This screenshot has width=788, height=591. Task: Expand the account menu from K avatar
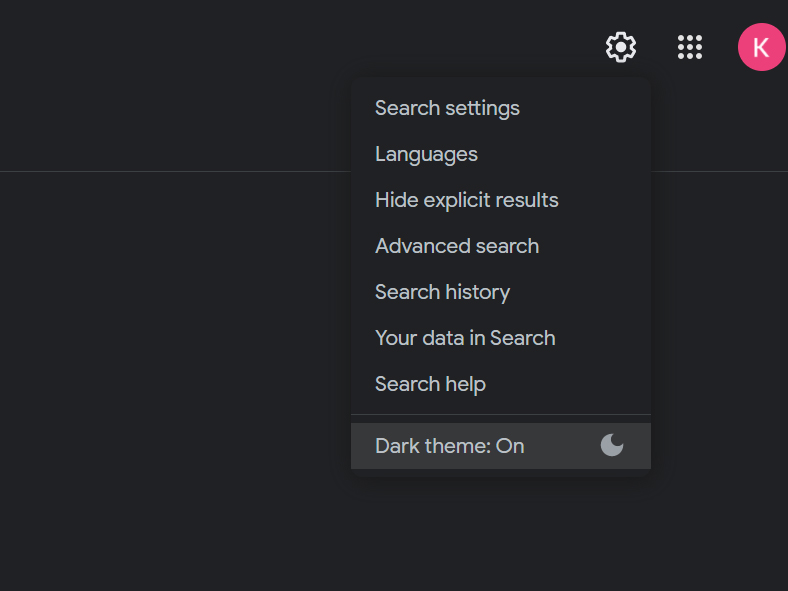click(x=761, y=47)
